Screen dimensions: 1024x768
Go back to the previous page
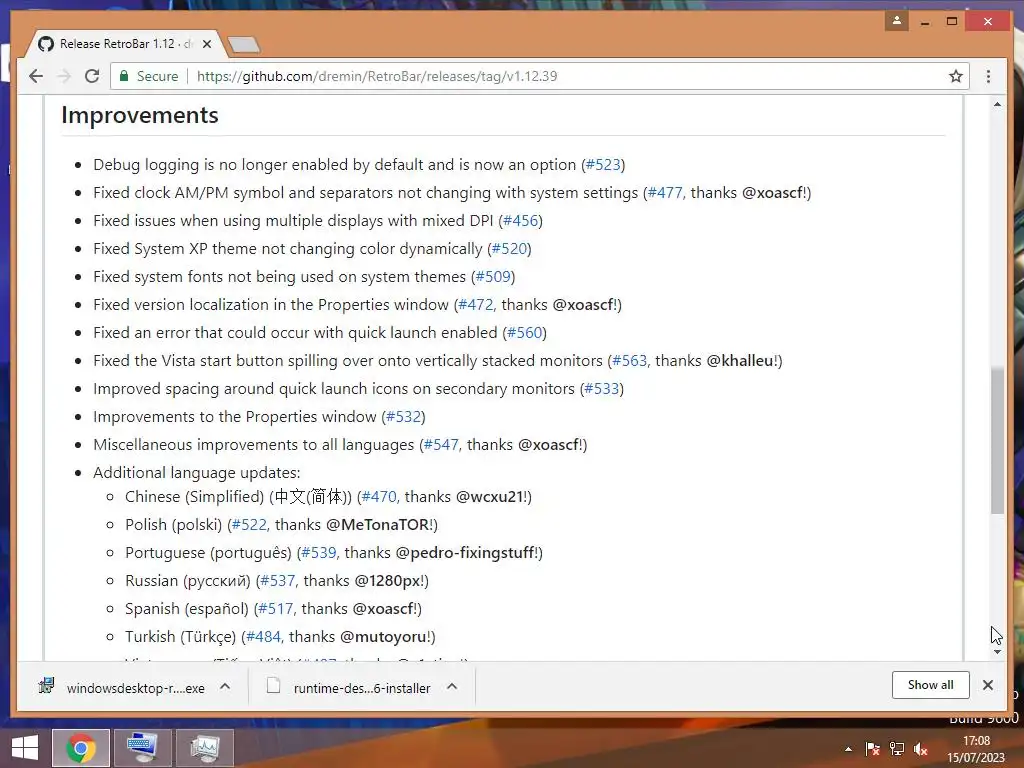36,76
